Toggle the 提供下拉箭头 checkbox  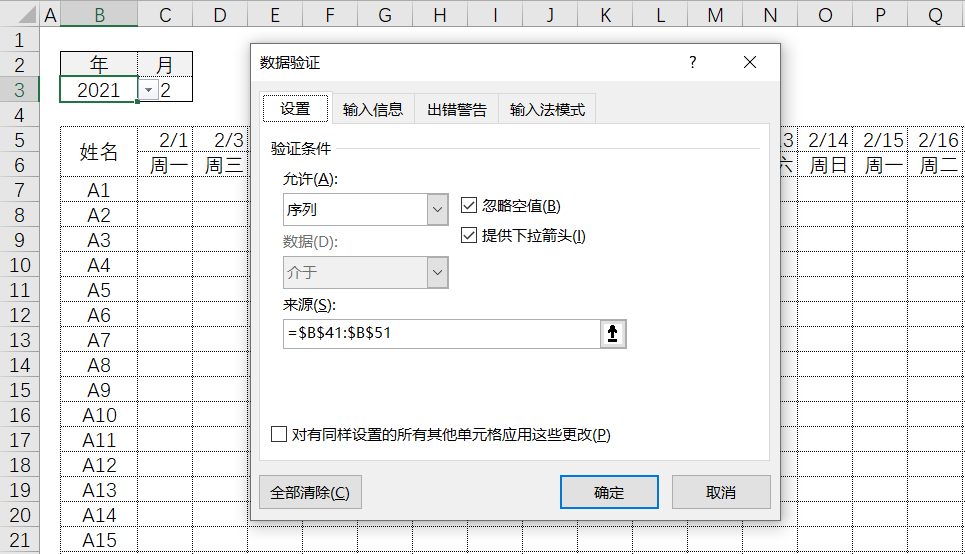coord(469,235)
